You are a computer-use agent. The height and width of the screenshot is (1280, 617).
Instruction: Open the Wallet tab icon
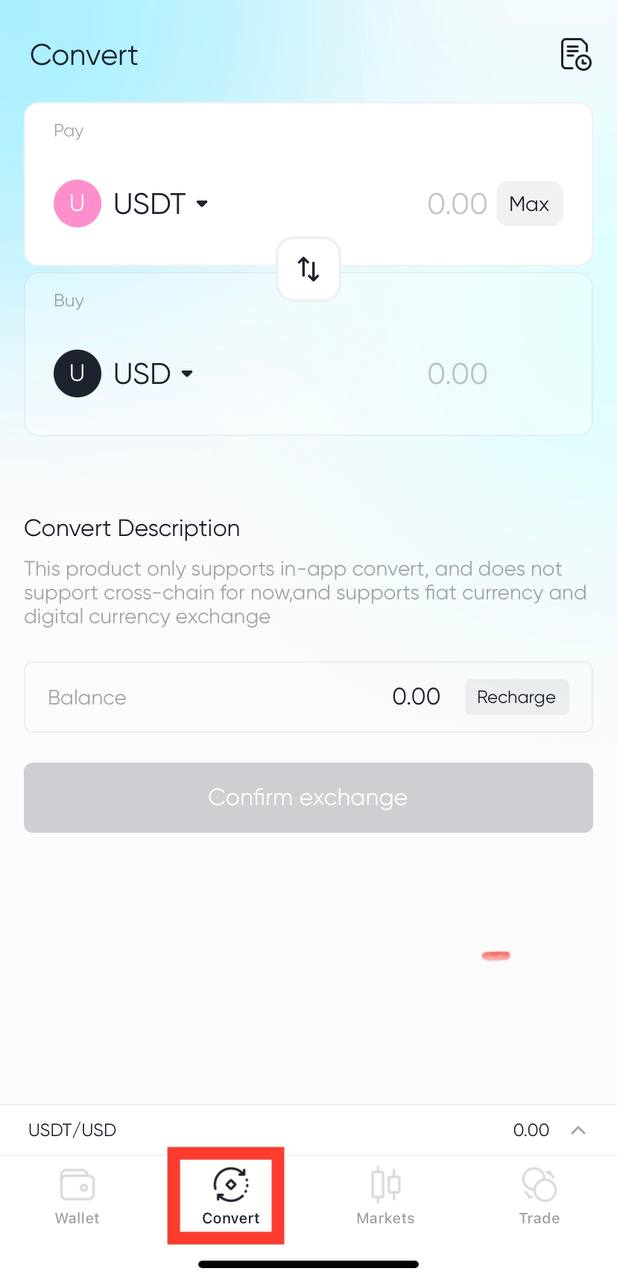(77, 1185)
